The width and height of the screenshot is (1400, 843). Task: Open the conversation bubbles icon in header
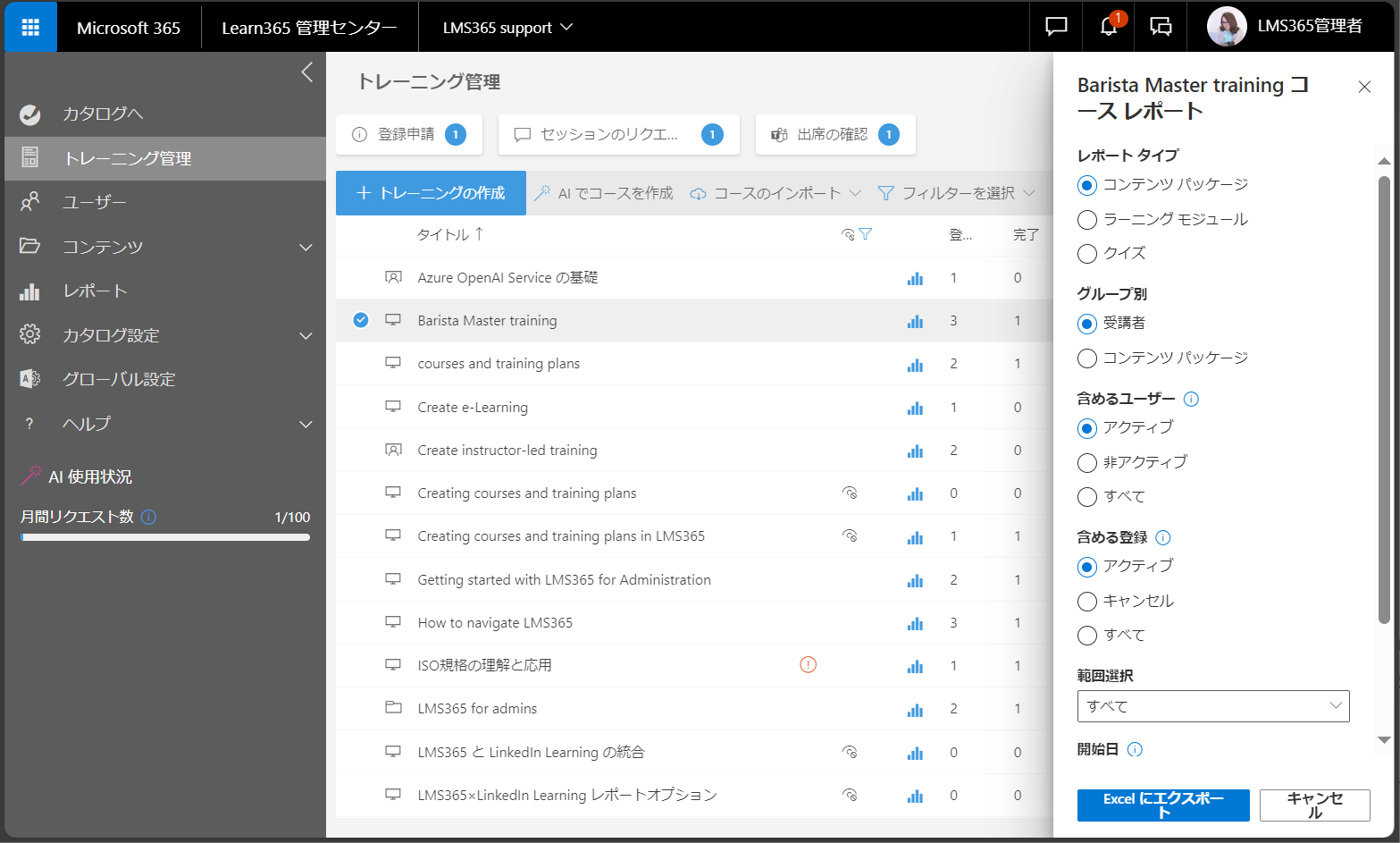pyautogui.click(x=1161, y=27)
